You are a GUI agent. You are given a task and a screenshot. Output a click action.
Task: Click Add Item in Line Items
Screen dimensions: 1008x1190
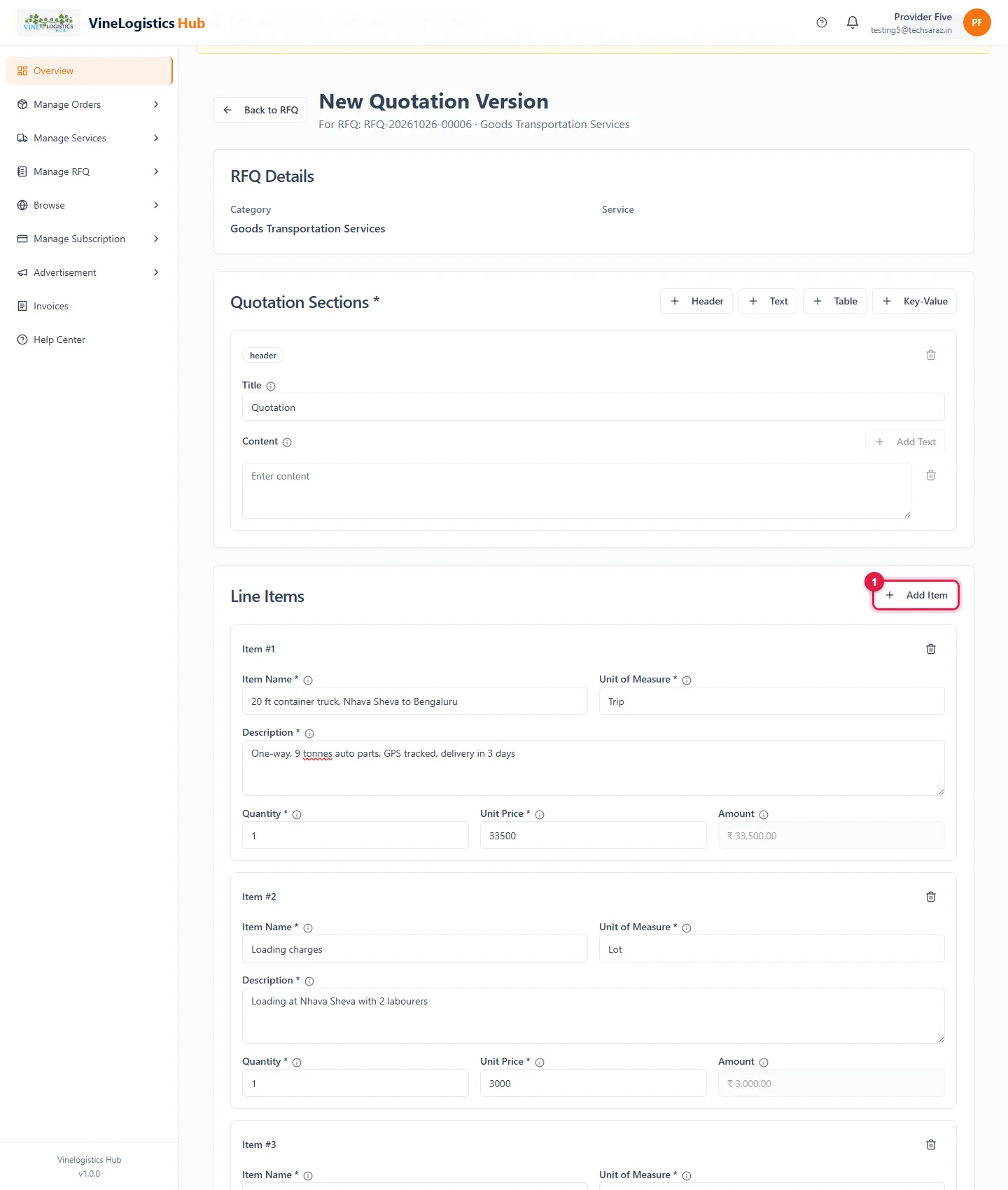coord(916,595)
